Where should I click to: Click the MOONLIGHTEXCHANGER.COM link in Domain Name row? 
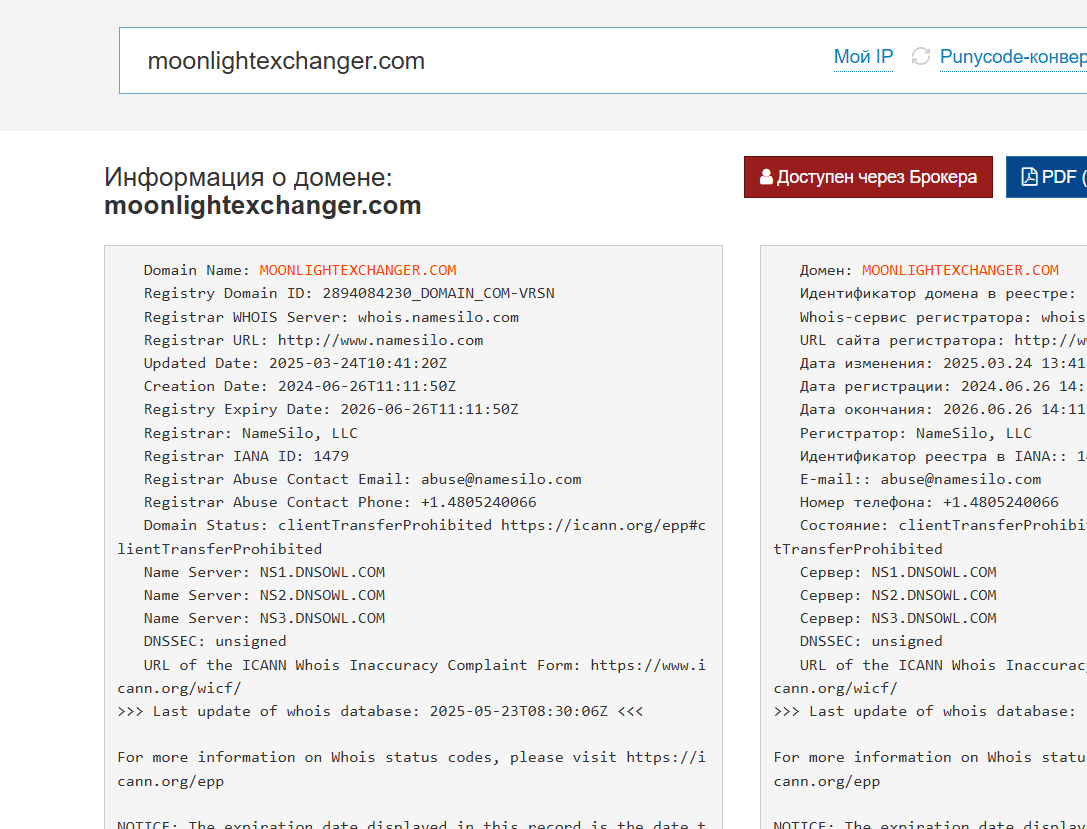(x=358, y=270)
